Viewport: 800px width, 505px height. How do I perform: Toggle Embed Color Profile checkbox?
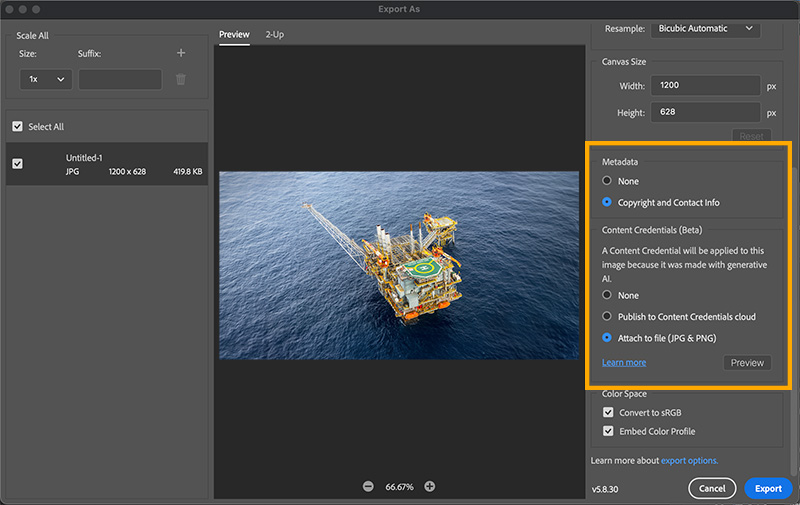click(608, 431)
